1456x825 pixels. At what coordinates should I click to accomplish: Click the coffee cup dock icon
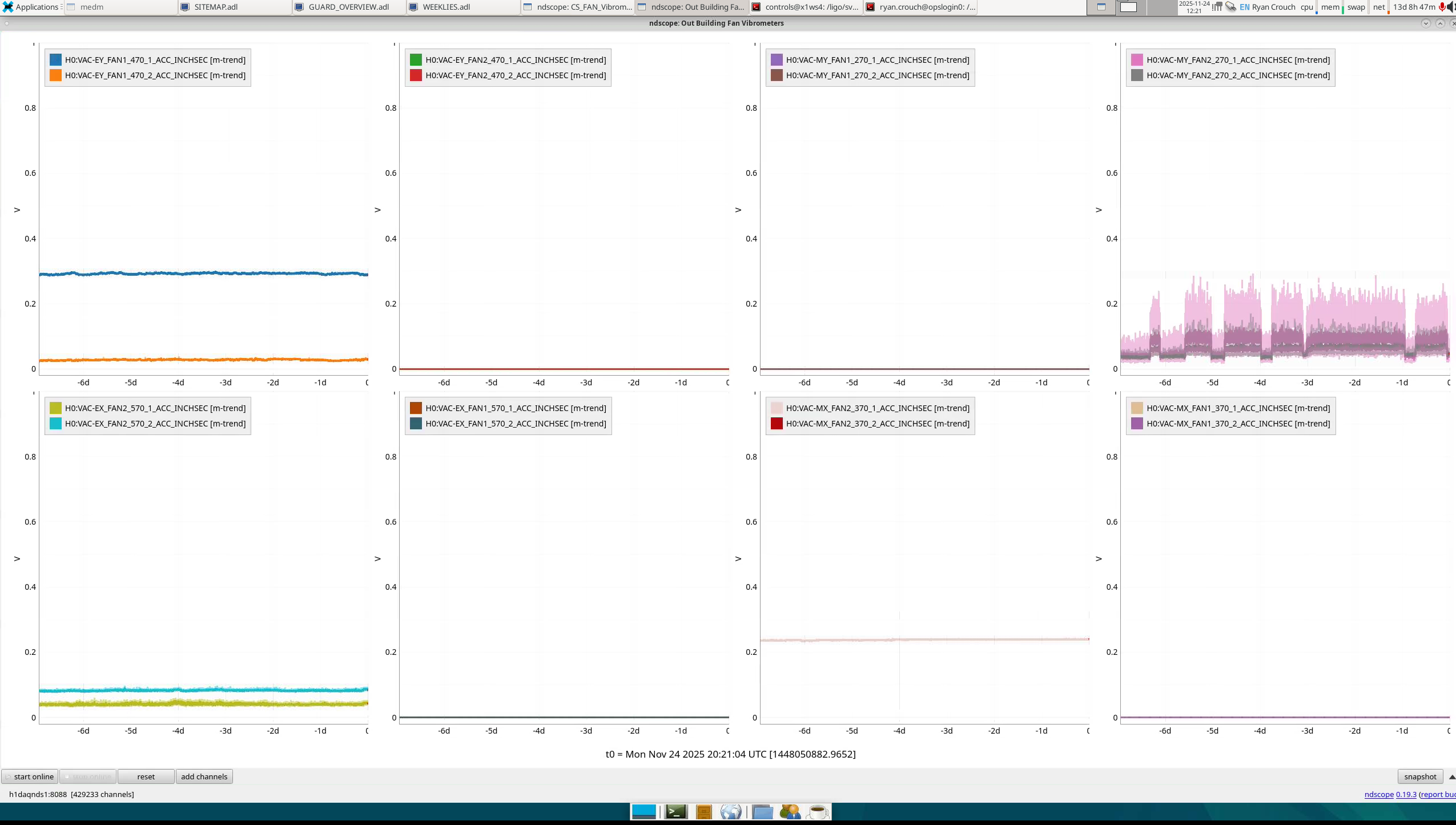coord(818,811)
